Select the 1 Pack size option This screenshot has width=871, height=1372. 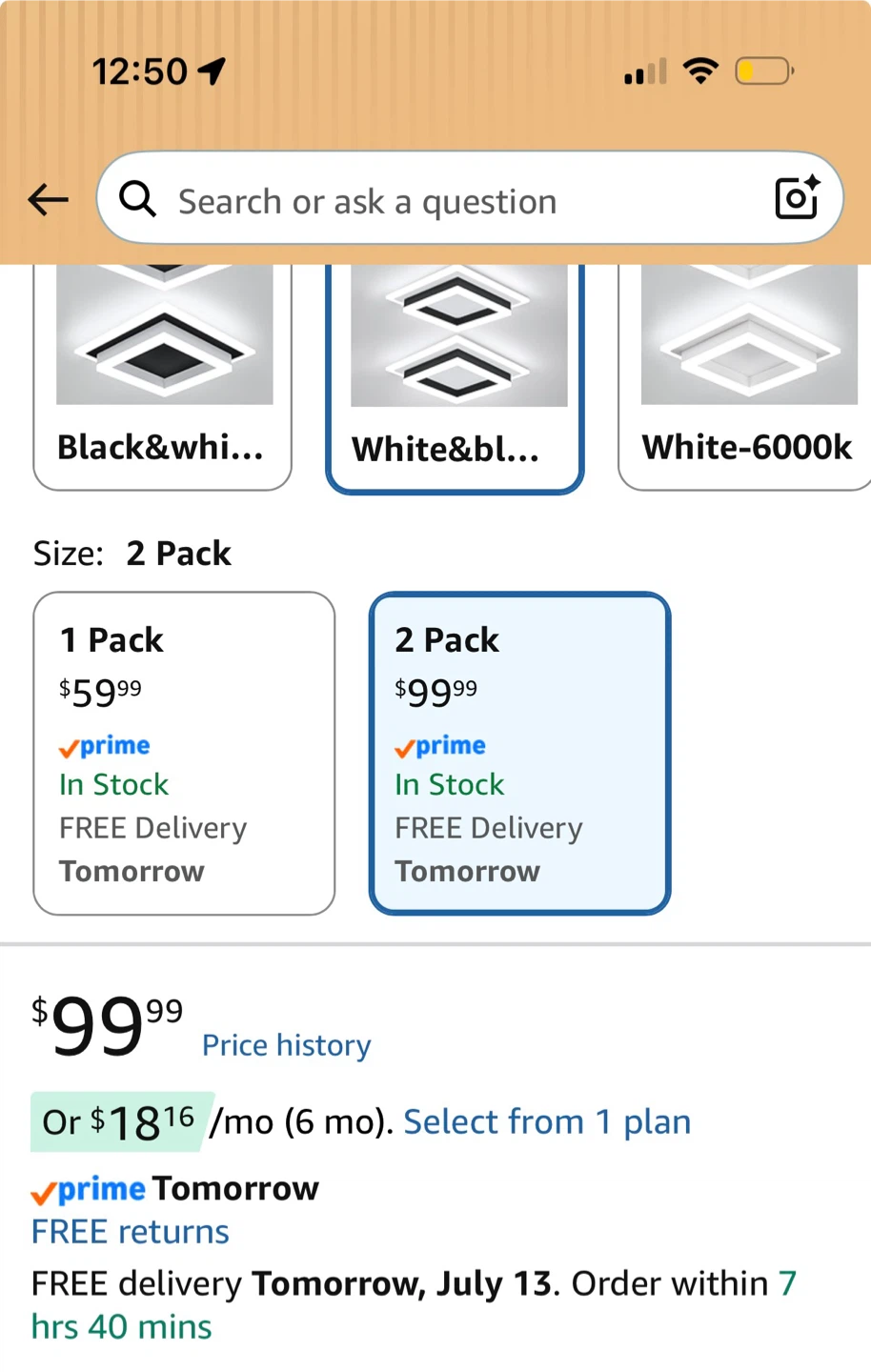[184, 754]
